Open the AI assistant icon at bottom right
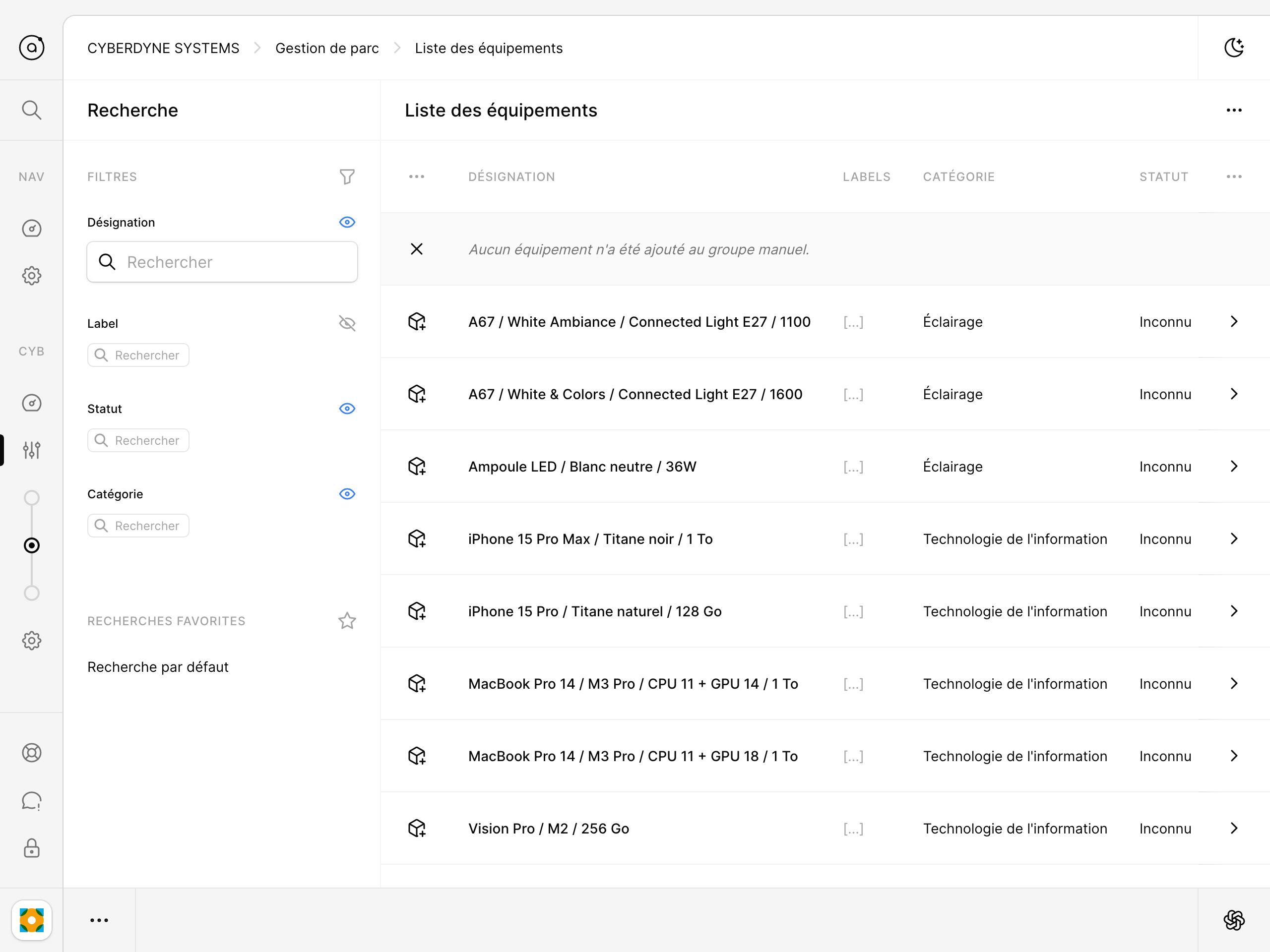1270x952 pixels. click(1234, 920)
